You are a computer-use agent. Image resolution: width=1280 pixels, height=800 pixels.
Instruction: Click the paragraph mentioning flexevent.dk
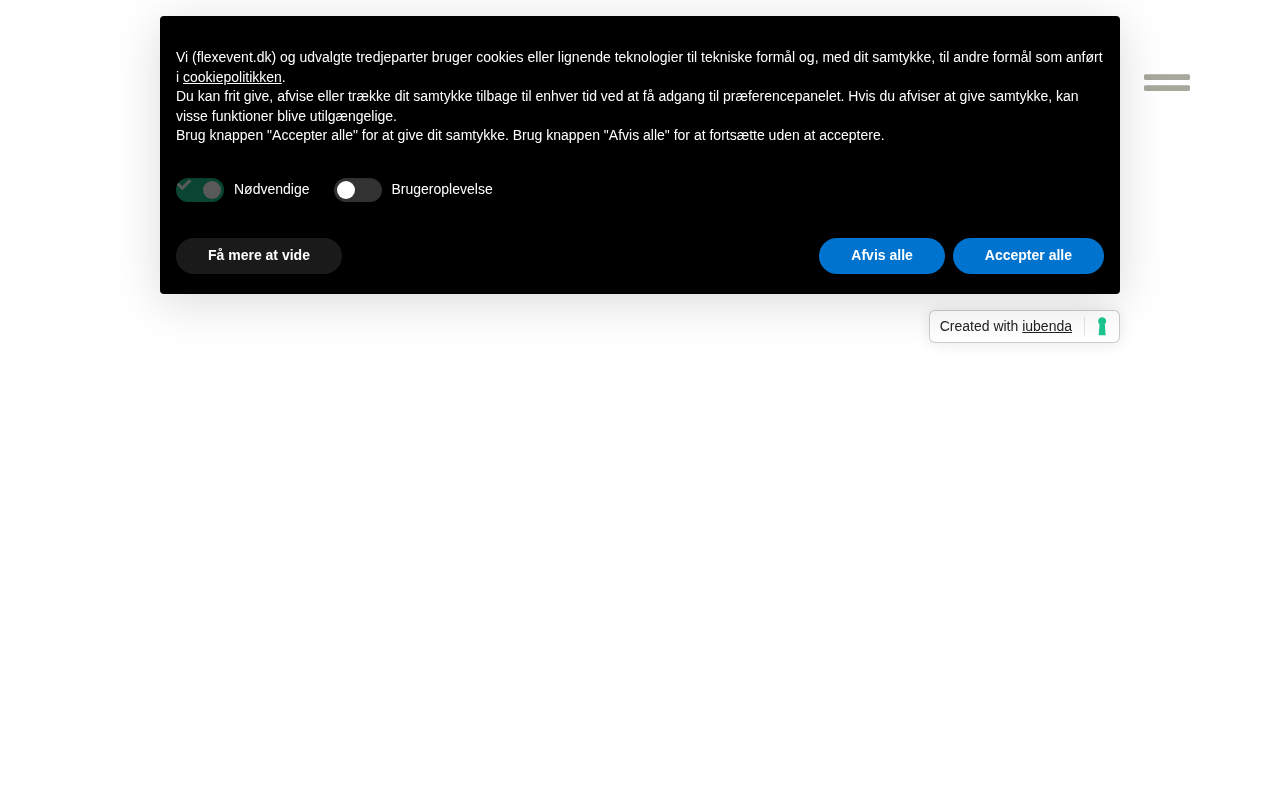639,67
